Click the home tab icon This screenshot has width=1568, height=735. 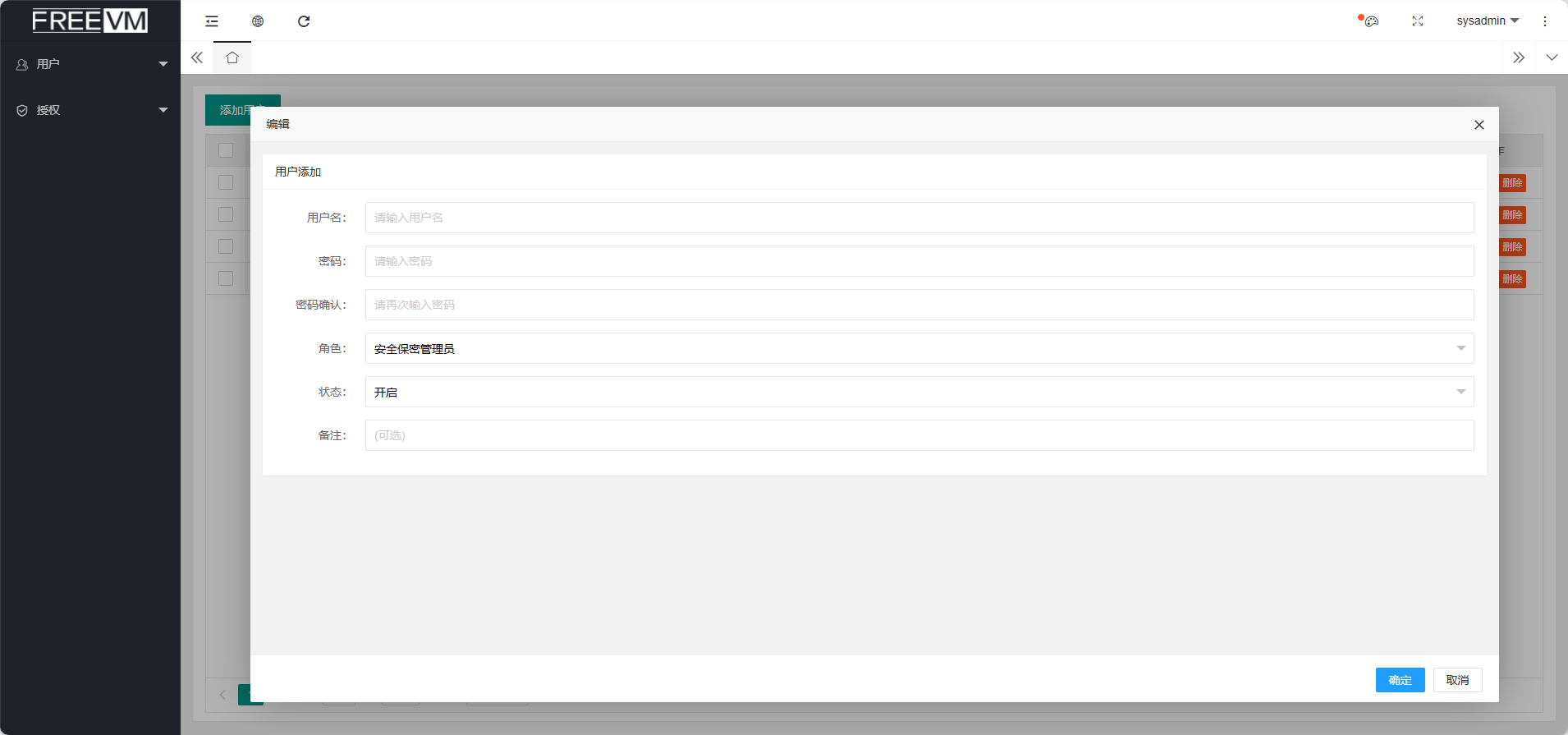232,57
